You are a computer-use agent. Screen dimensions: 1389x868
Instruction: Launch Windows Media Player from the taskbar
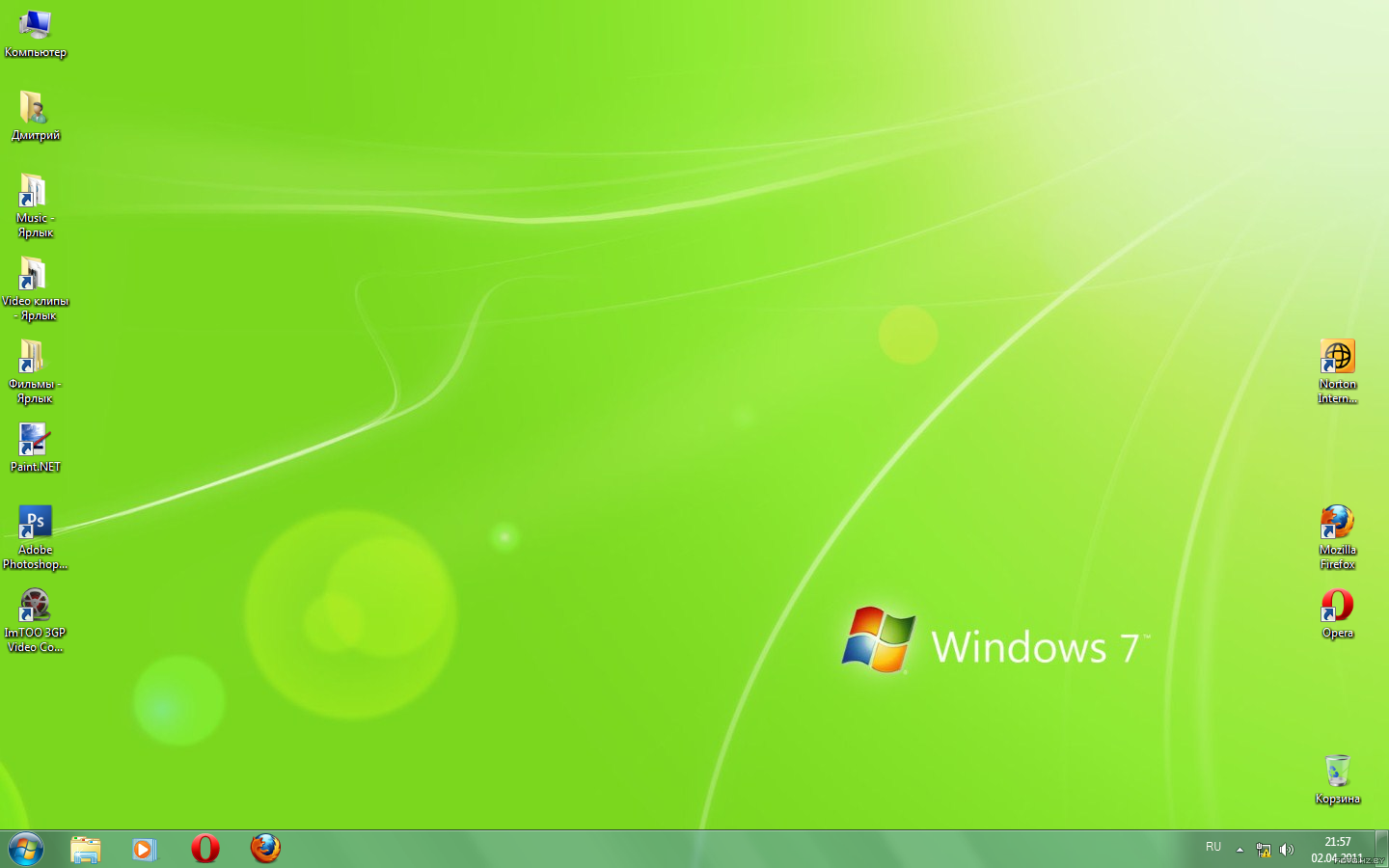pos(145,849)
